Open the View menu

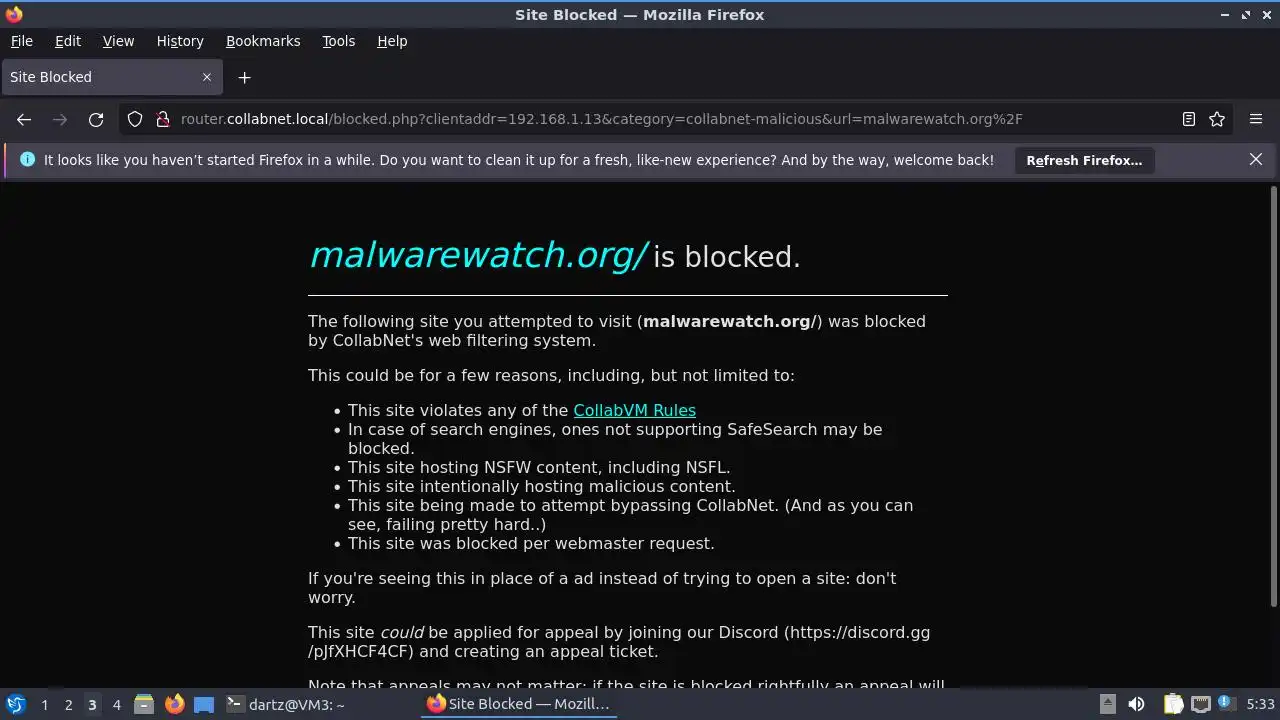[x=118, y=41]
